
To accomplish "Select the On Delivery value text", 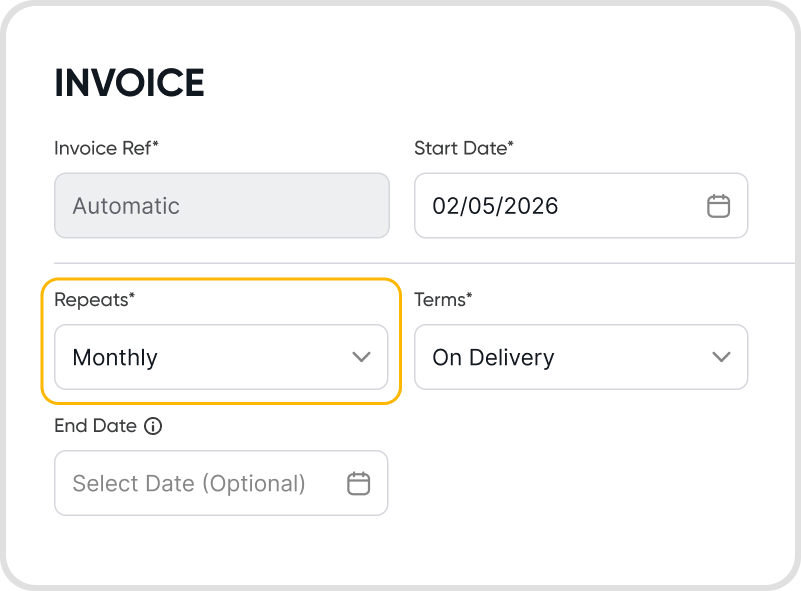I will pos(493,357).
